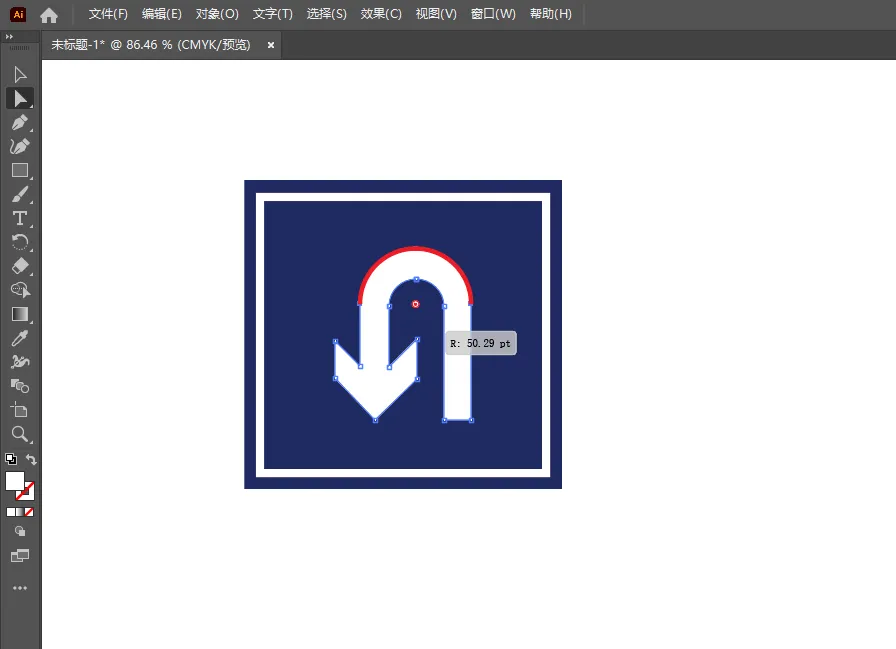Select the Rectangle tool

pos(20,170)
